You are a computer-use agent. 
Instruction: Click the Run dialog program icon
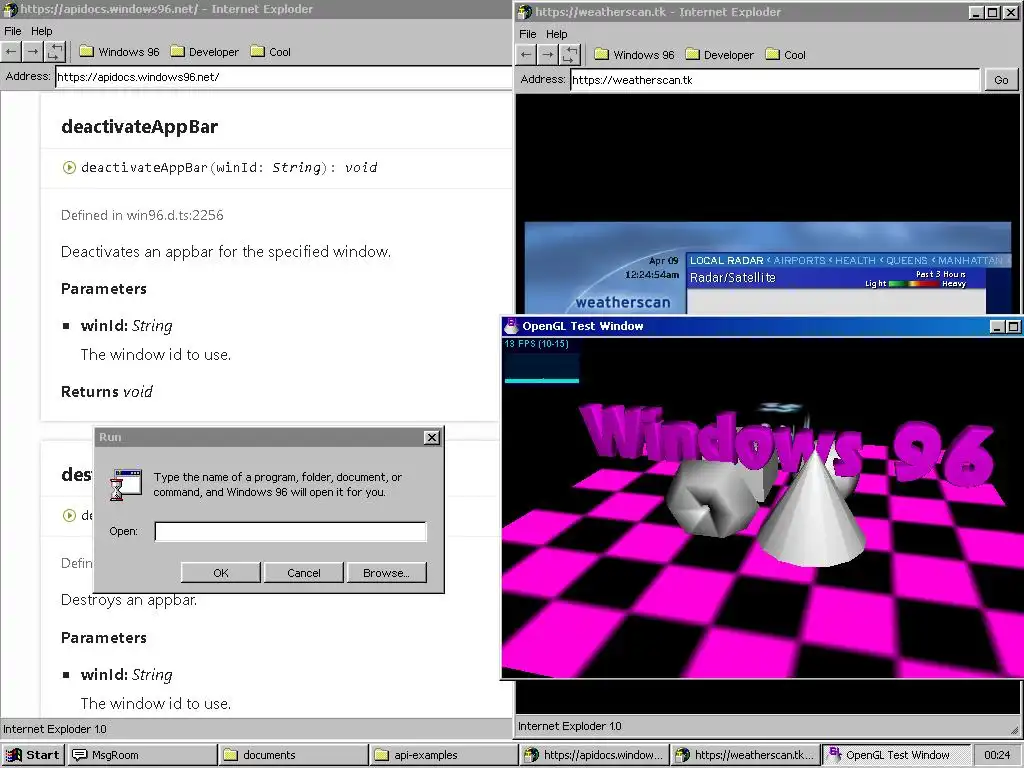pyautogui.click(x=126, y=485)
